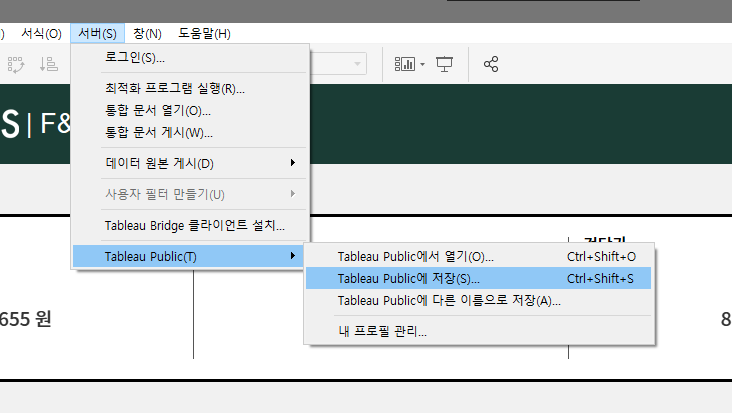Click the share workbook icon
Viewport: 732px width, 413px height.
tap(491, 64)
